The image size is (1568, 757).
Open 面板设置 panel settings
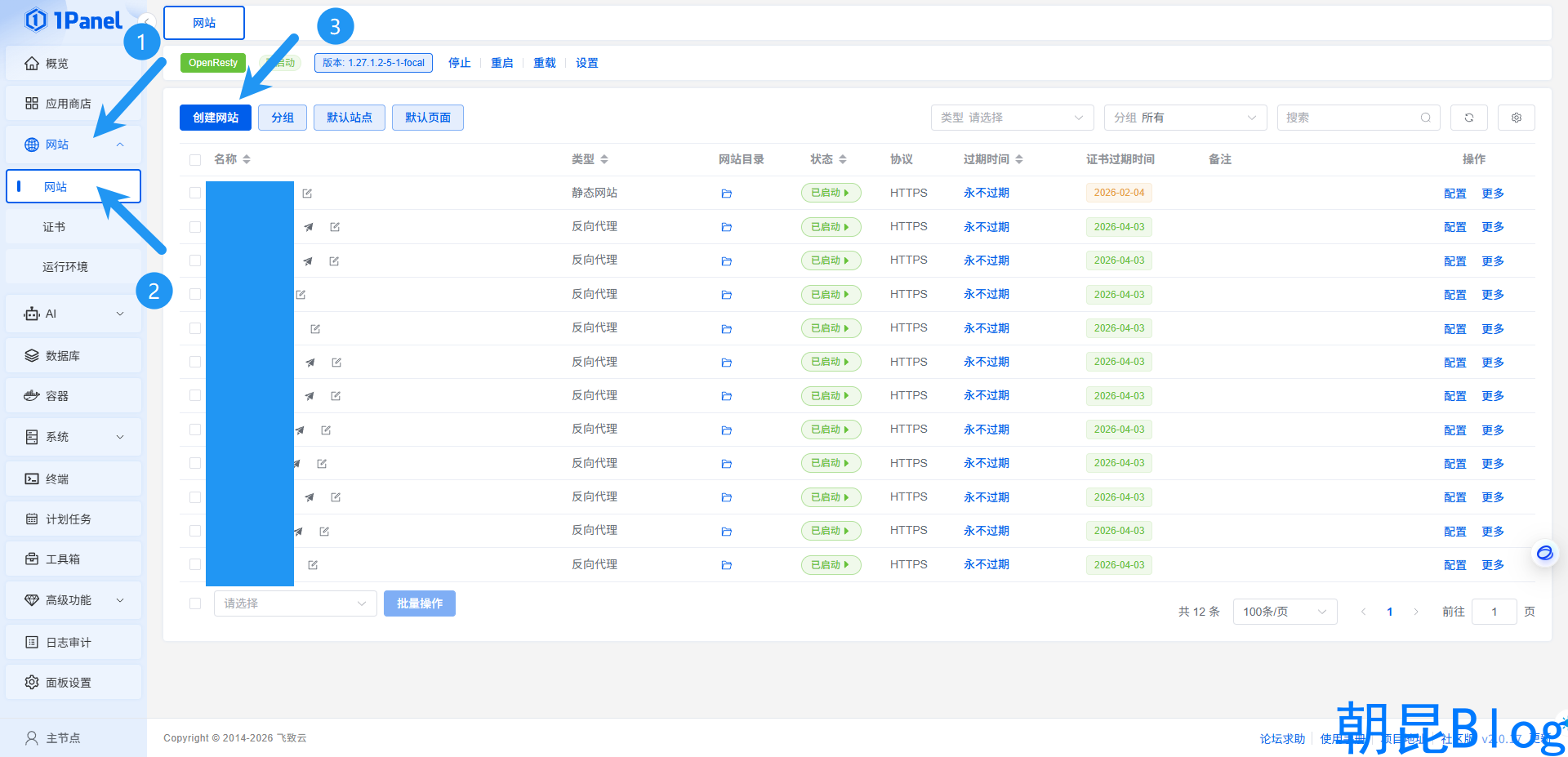point(73,683)
